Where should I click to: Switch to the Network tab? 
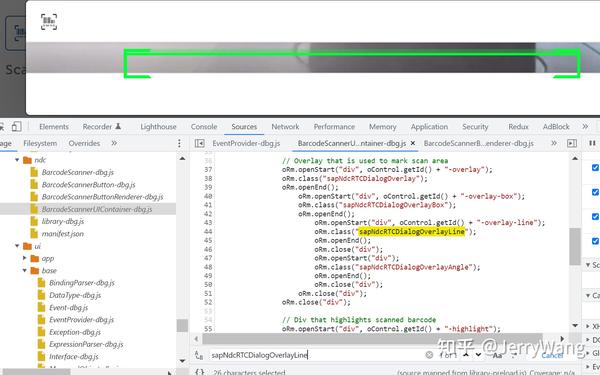point(285,127)
